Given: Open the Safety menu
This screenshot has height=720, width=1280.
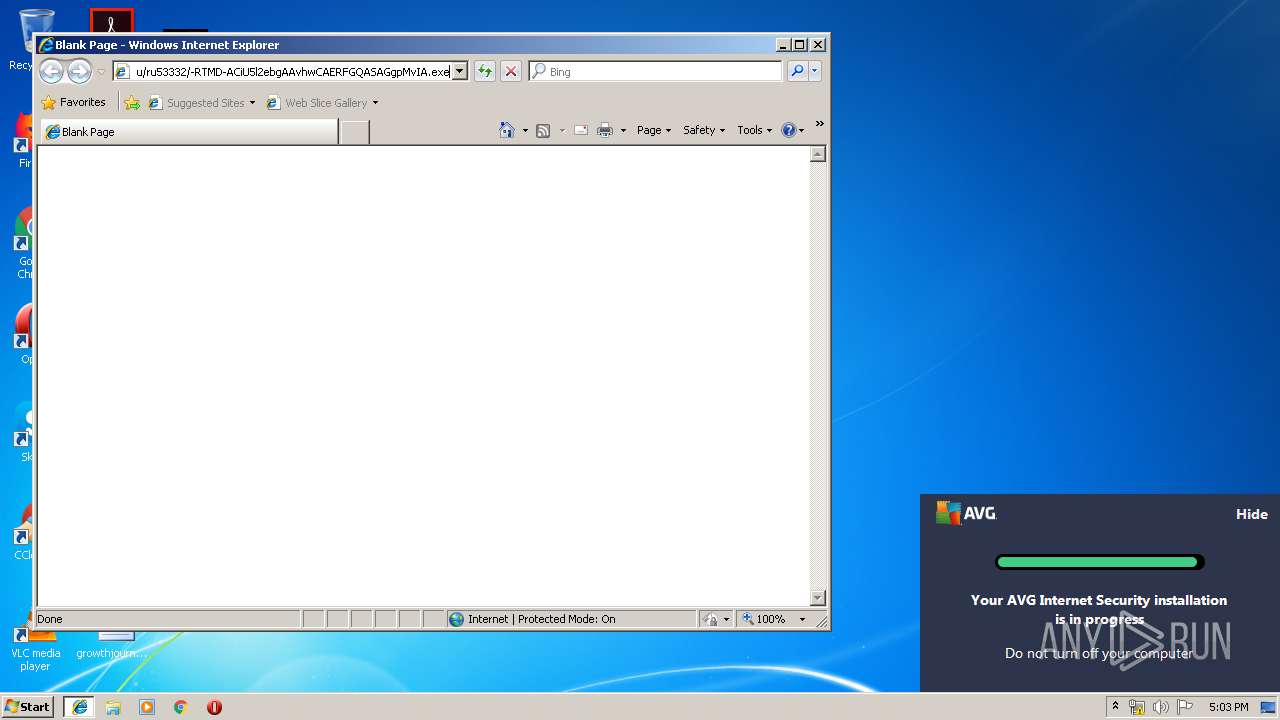Looking at the screenshot, I should [x=704, y=130].
